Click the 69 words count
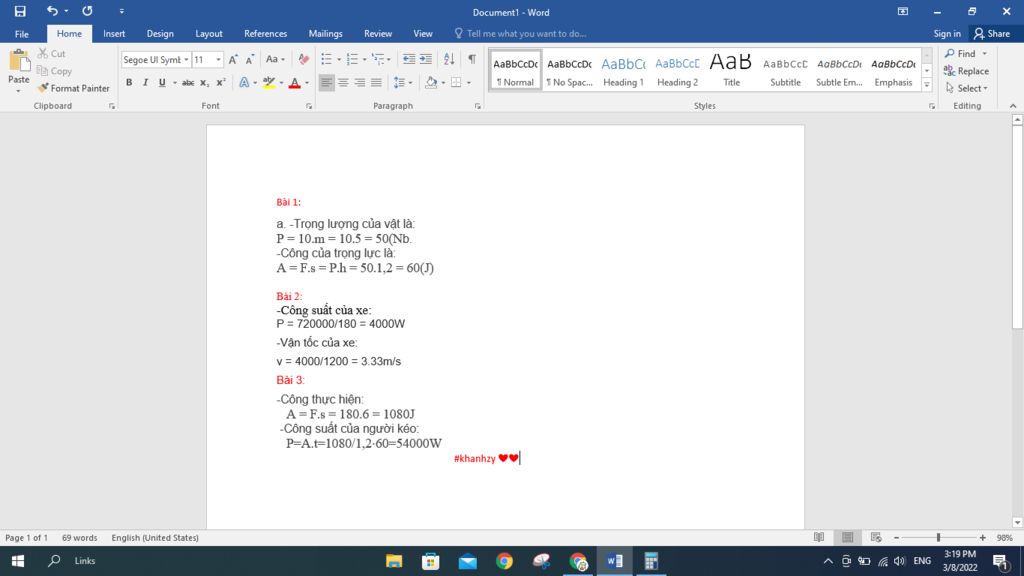1024x576 pixels. point(80,537)
